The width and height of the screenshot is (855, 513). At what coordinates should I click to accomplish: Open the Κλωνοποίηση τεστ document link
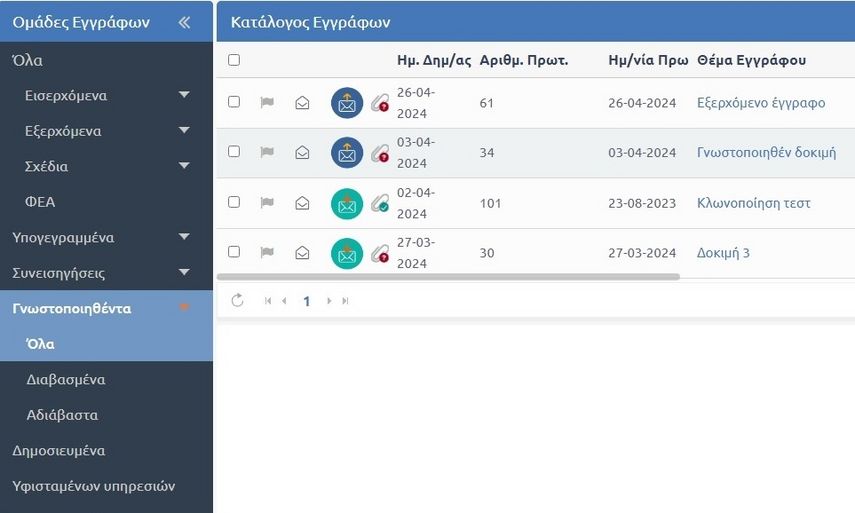pyautogui.click(x=753, y=203)
